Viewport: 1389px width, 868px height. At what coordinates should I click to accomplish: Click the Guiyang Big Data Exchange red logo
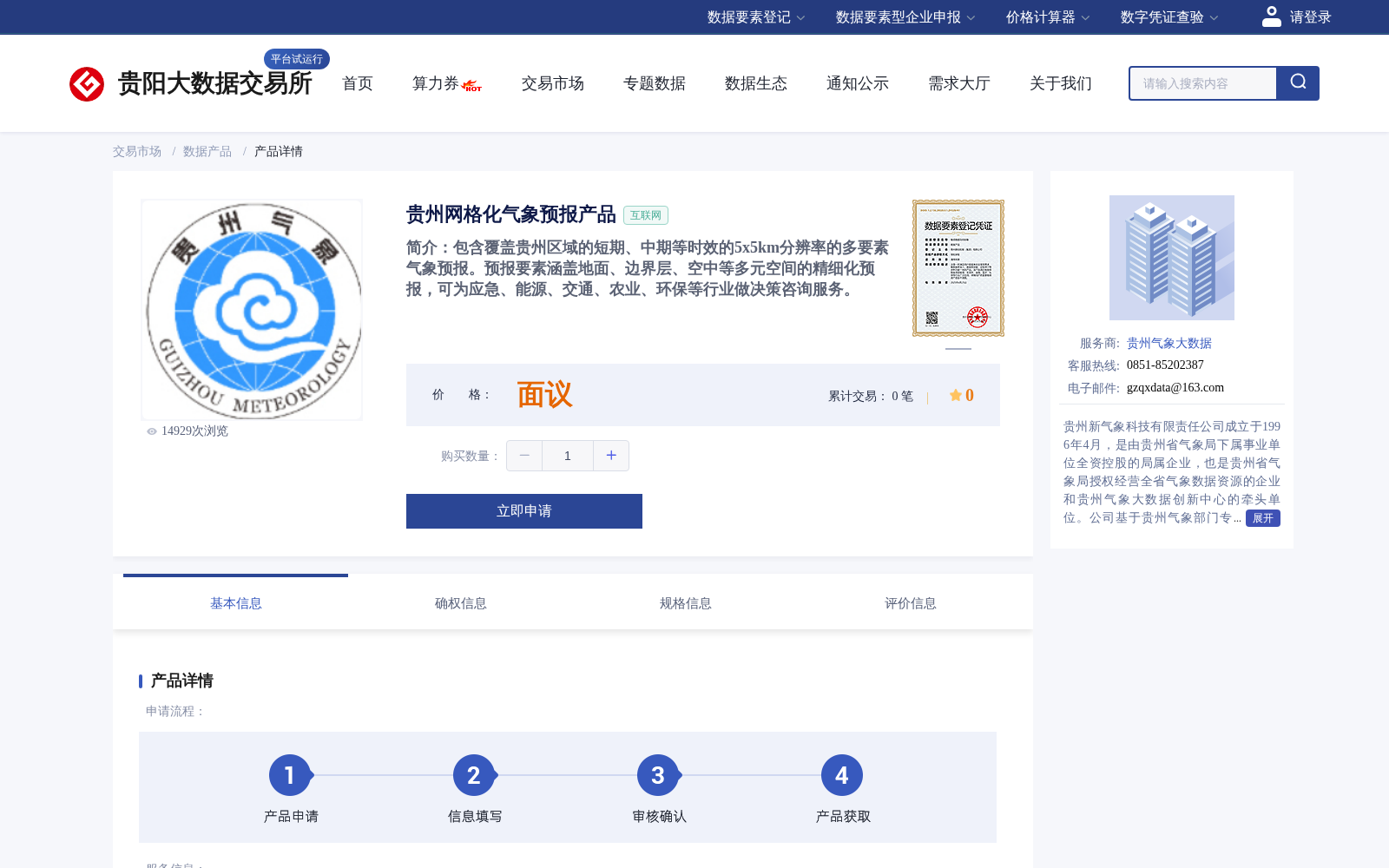pos(87,84)
